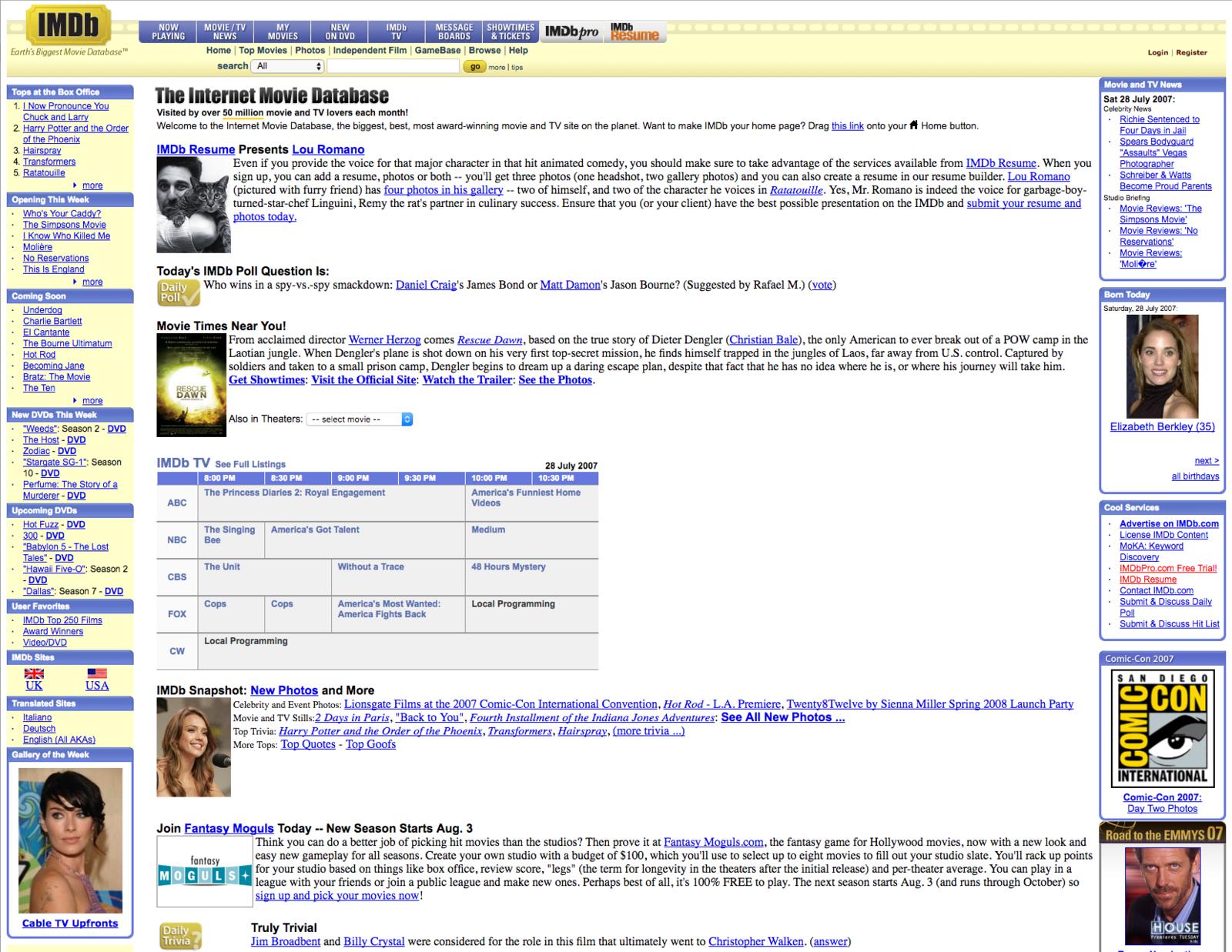Viewport: 1232px width, 952px height.
Task: Vote in the daily poll via vote link
Action: [822, 285]
